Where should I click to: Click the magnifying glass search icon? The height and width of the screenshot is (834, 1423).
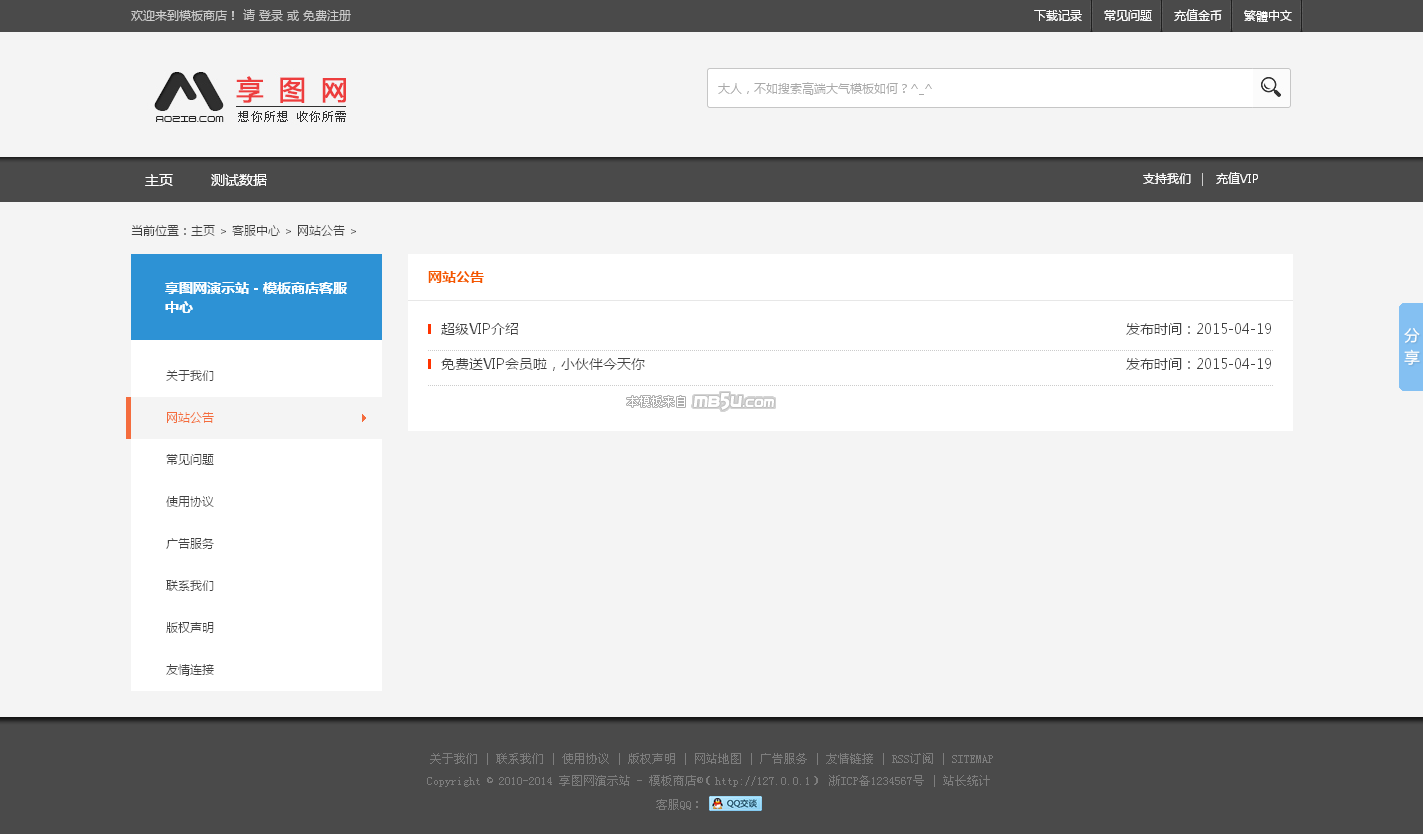coord(1271,88)
